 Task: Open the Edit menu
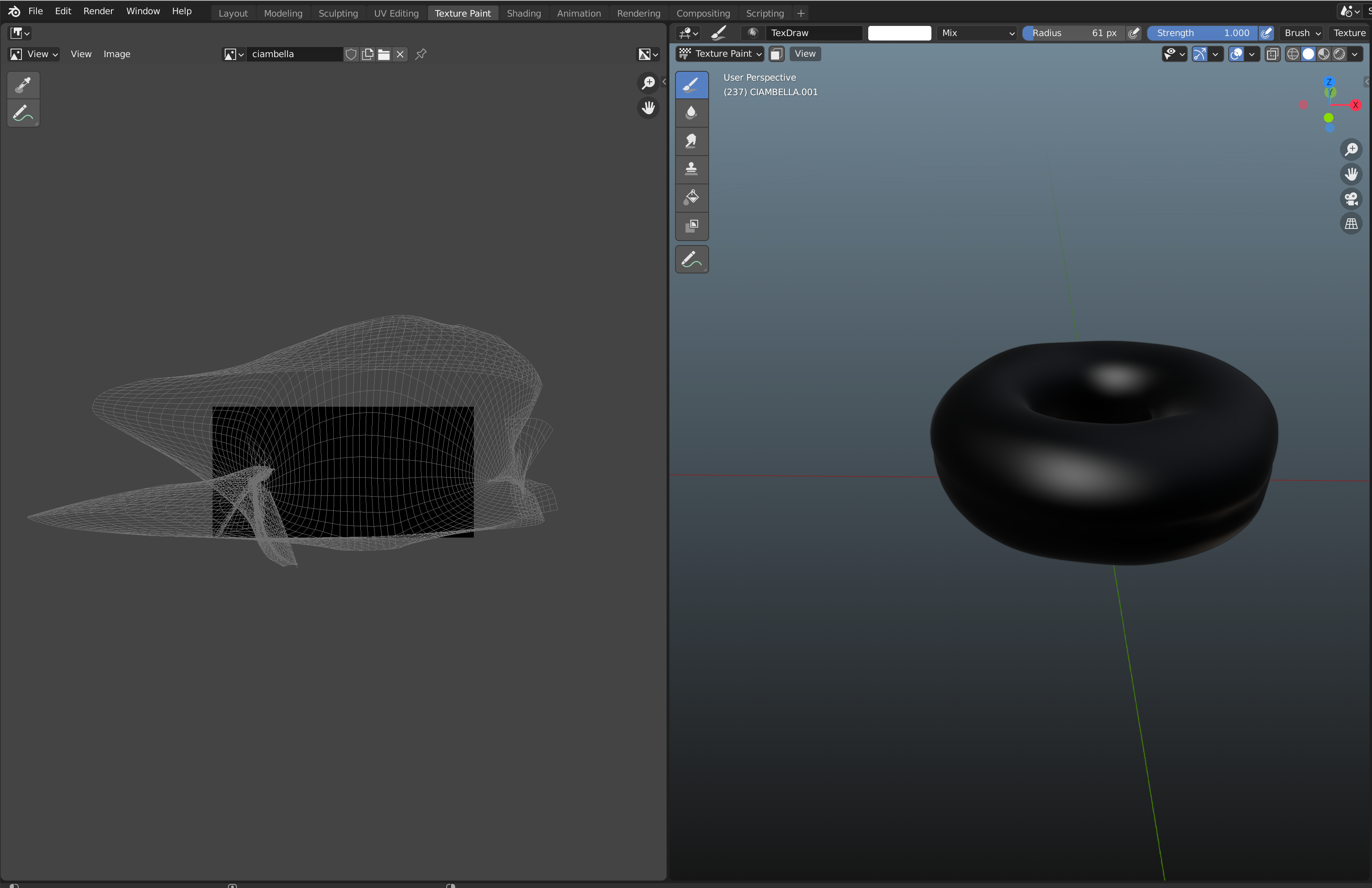click(x=63, y=11)
